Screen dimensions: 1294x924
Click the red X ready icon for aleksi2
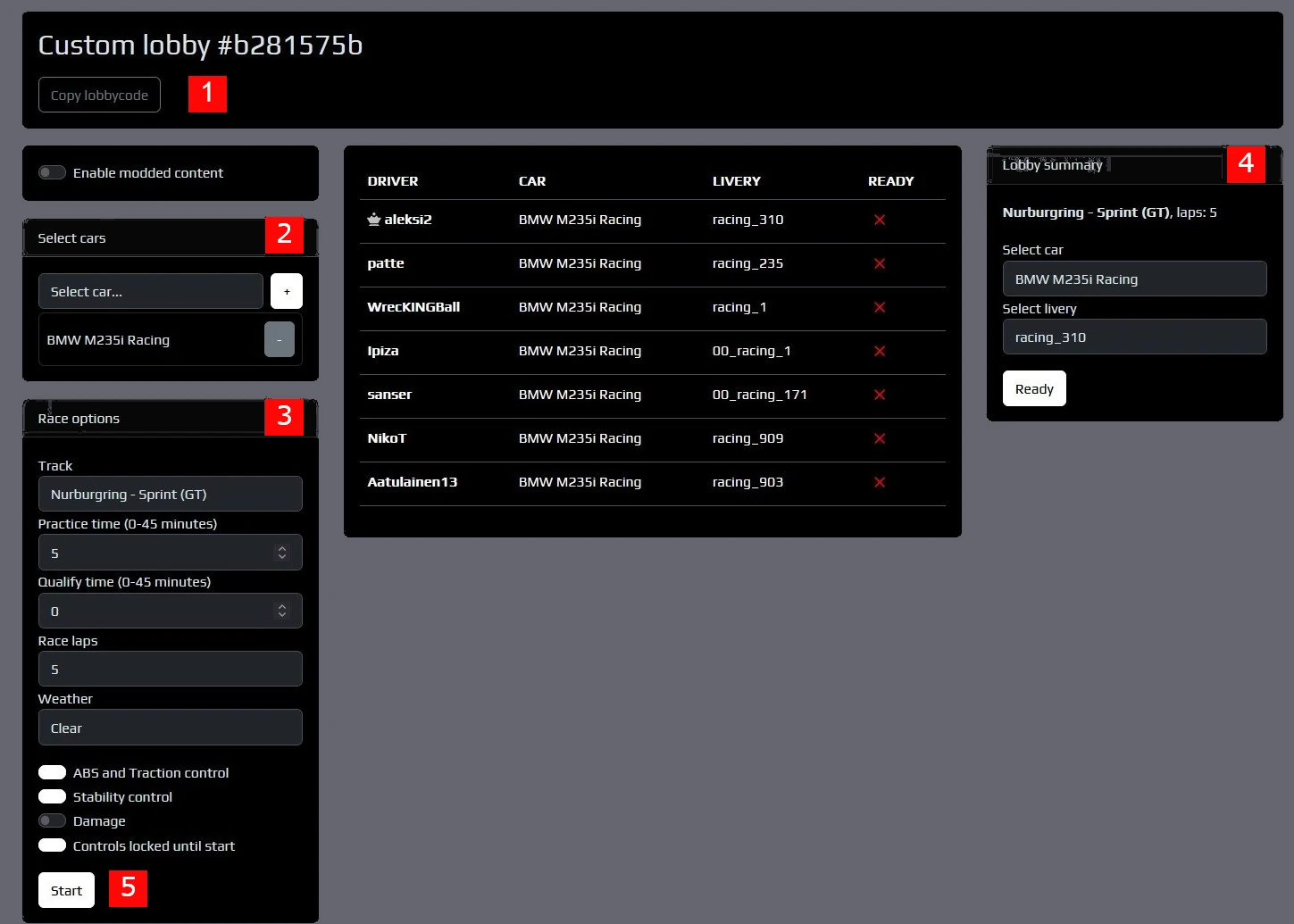click(880, 220)
